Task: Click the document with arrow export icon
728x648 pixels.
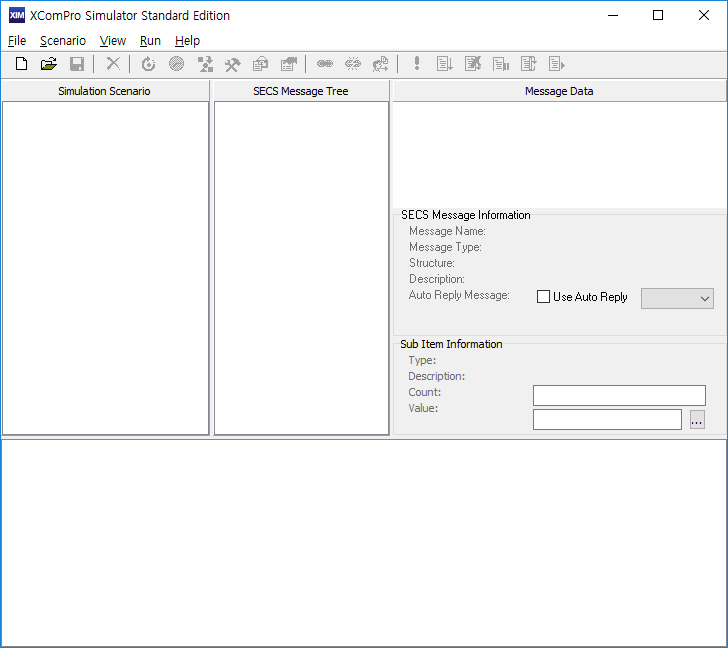Action: (289, 64)
